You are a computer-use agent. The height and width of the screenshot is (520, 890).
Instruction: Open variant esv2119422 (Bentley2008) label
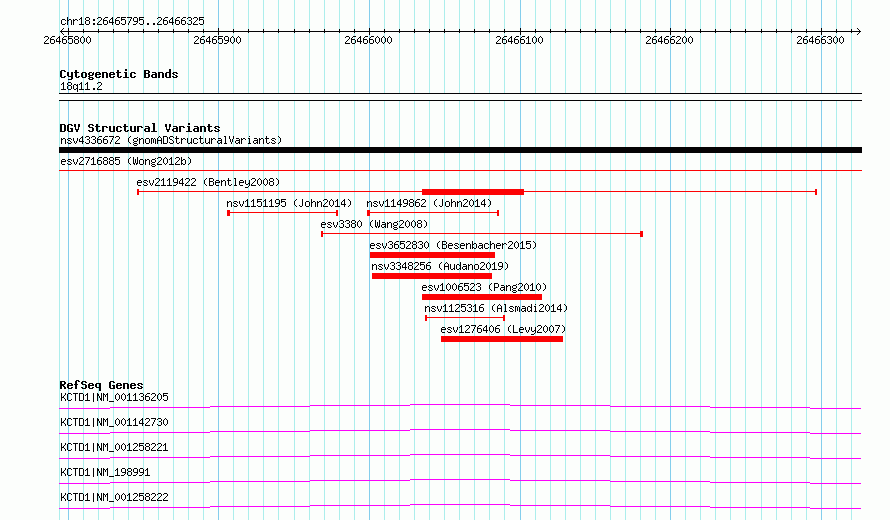[208, 182]
